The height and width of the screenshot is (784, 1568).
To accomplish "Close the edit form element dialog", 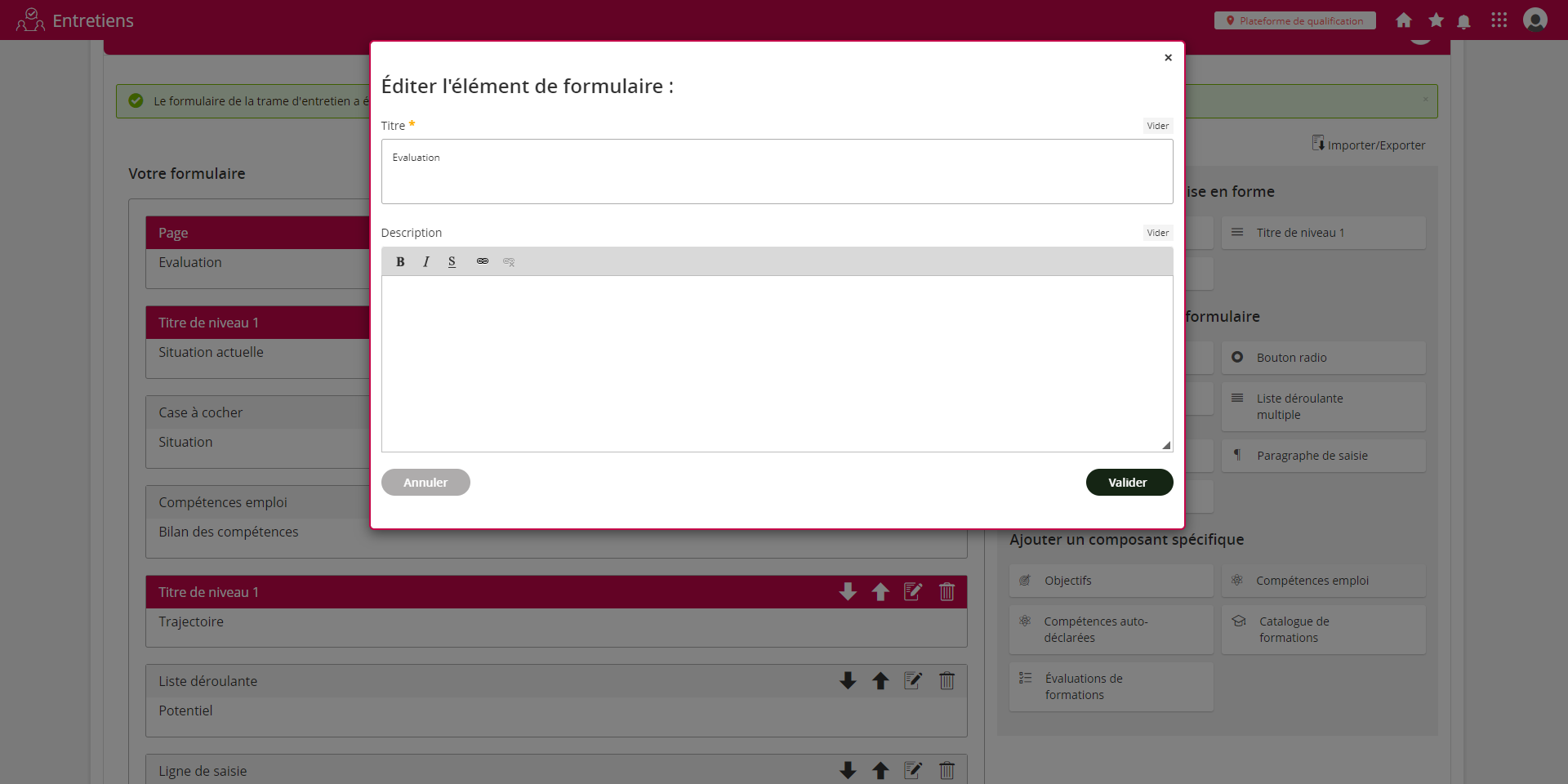I will coord(1168,58).
